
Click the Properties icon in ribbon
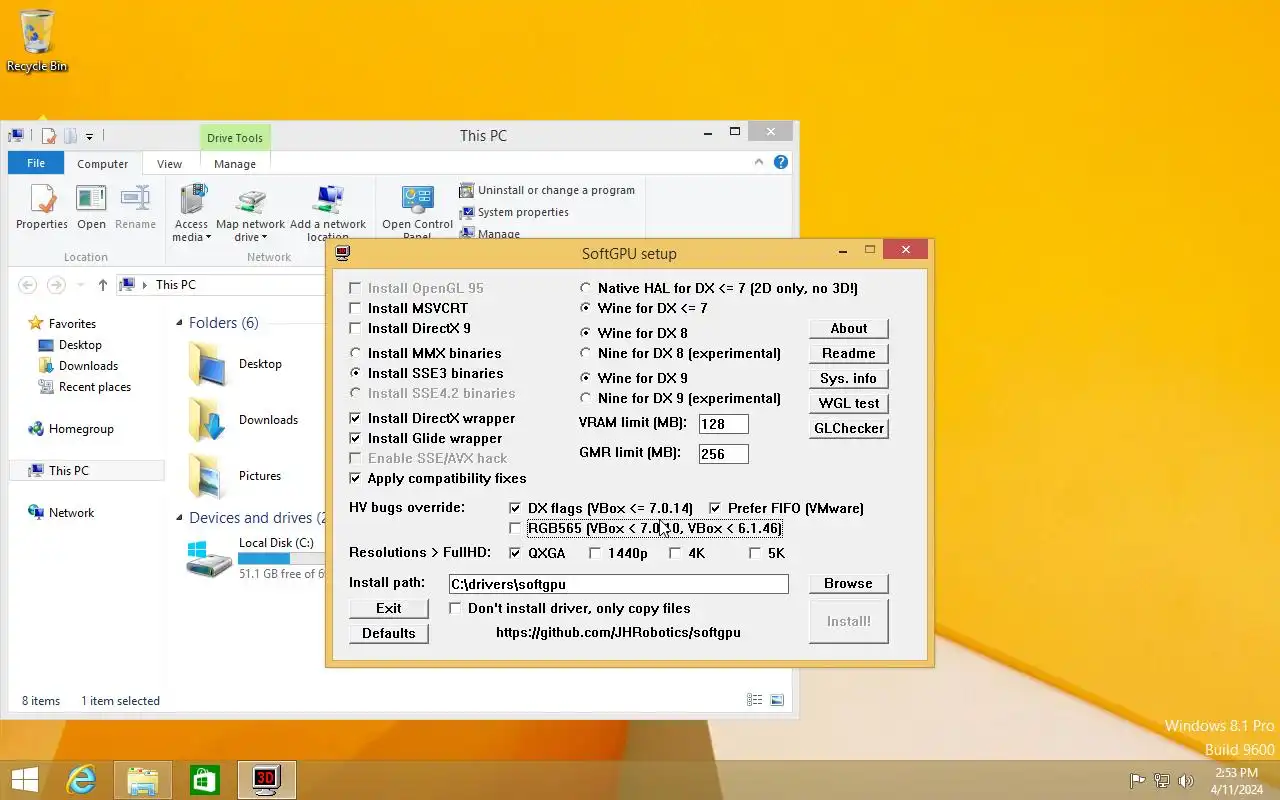click(x=42, y=207)
